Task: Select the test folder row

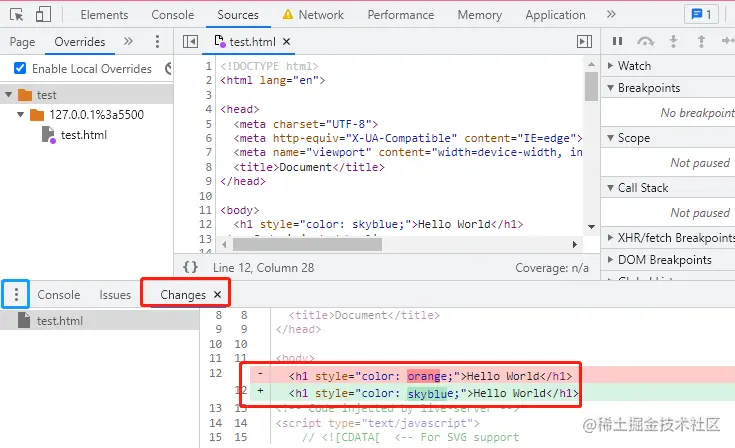Action: point(87,95)
